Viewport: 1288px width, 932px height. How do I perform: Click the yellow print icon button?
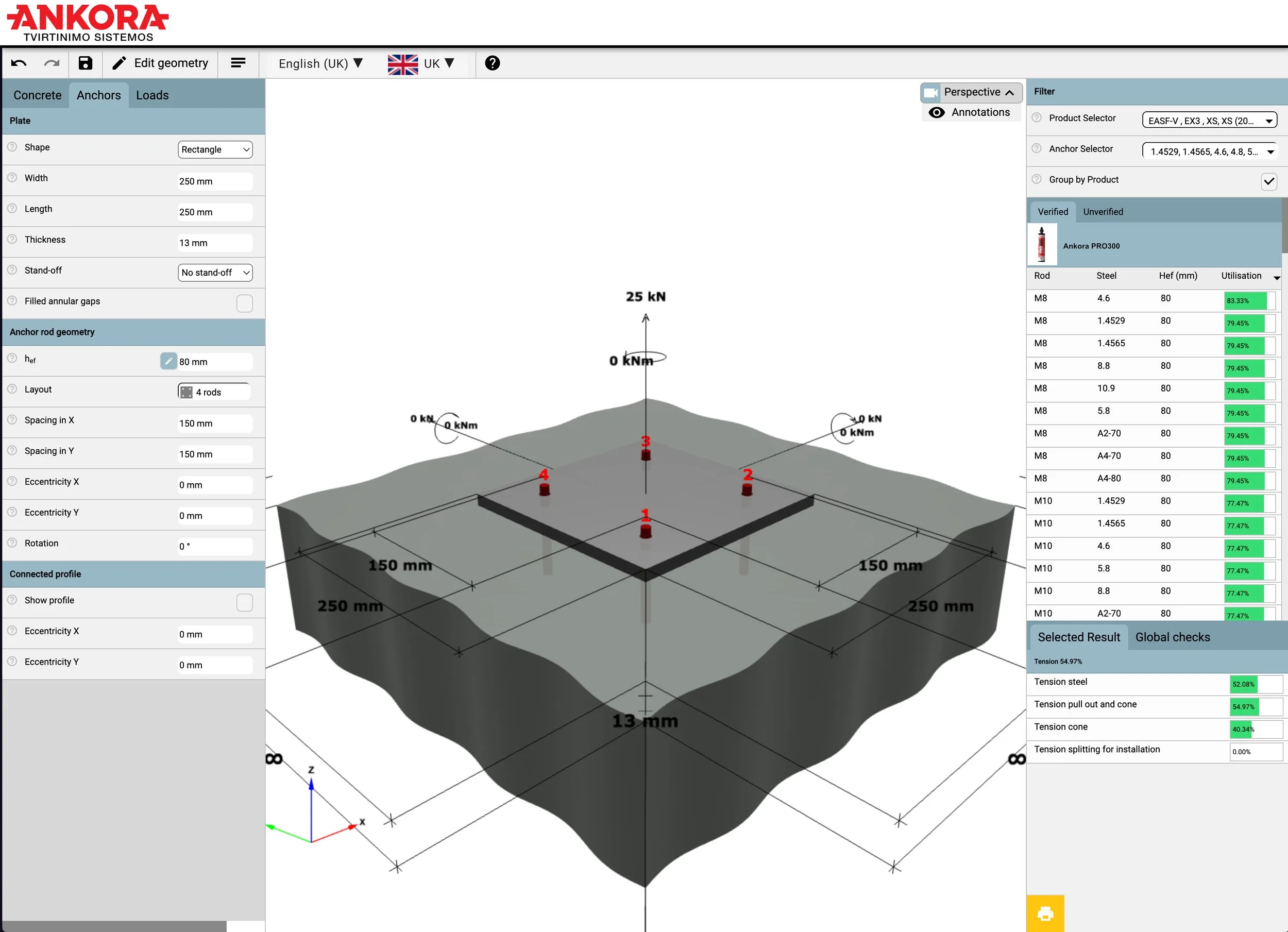[x=1045, y=913]
